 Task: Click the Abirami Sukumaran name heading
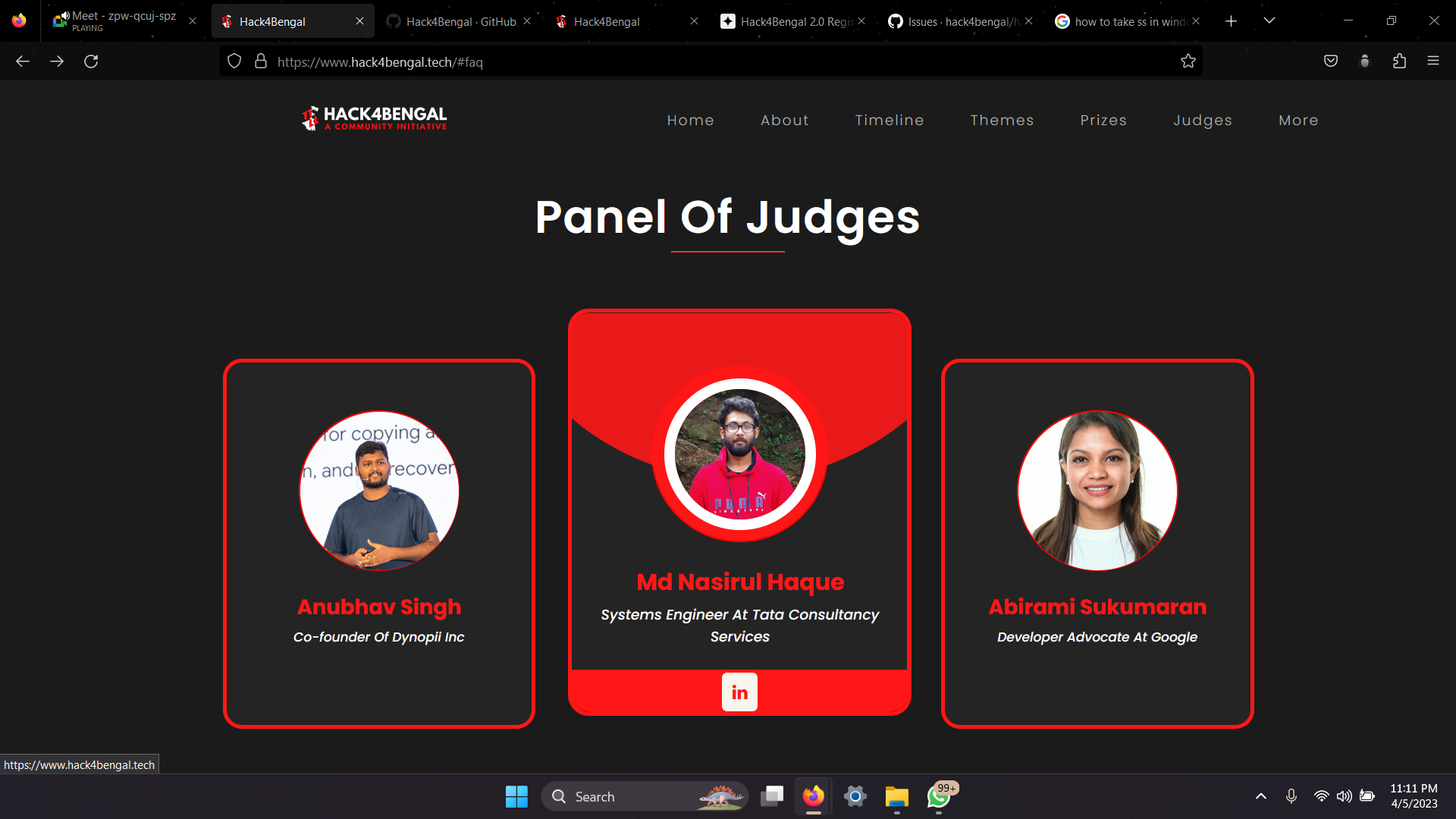(1097, 607)
